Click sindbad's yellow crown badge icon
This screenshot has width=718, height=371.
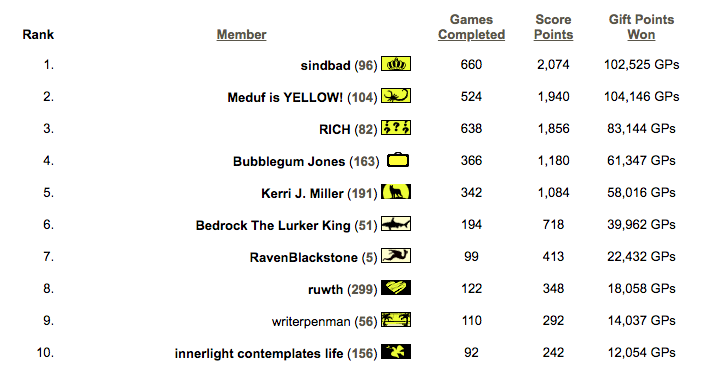point(396,64)
